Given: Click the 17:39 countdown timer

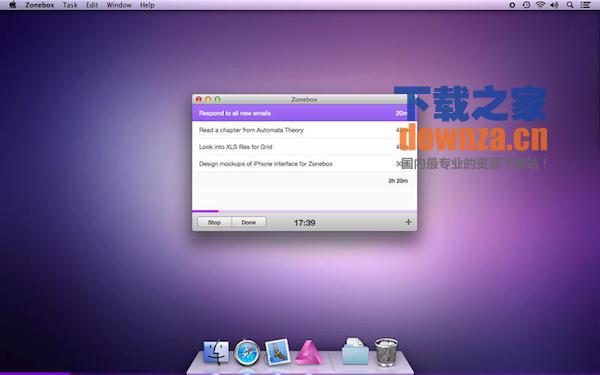Looking at the screenshot, I should 305,223.
